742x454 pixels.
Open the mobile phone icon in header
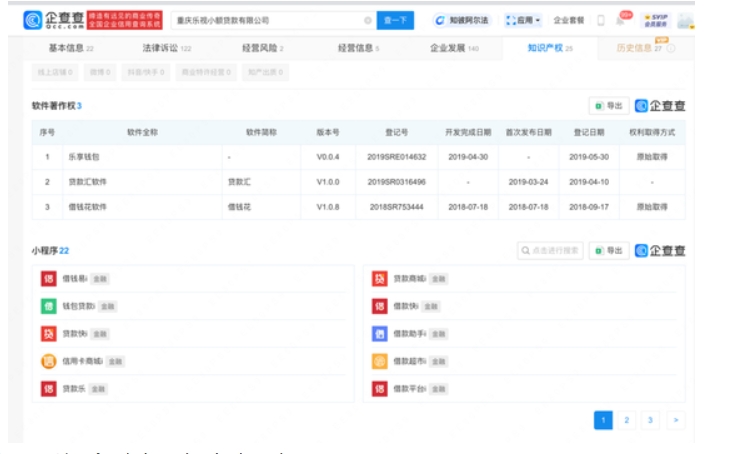tap(601, 20)
